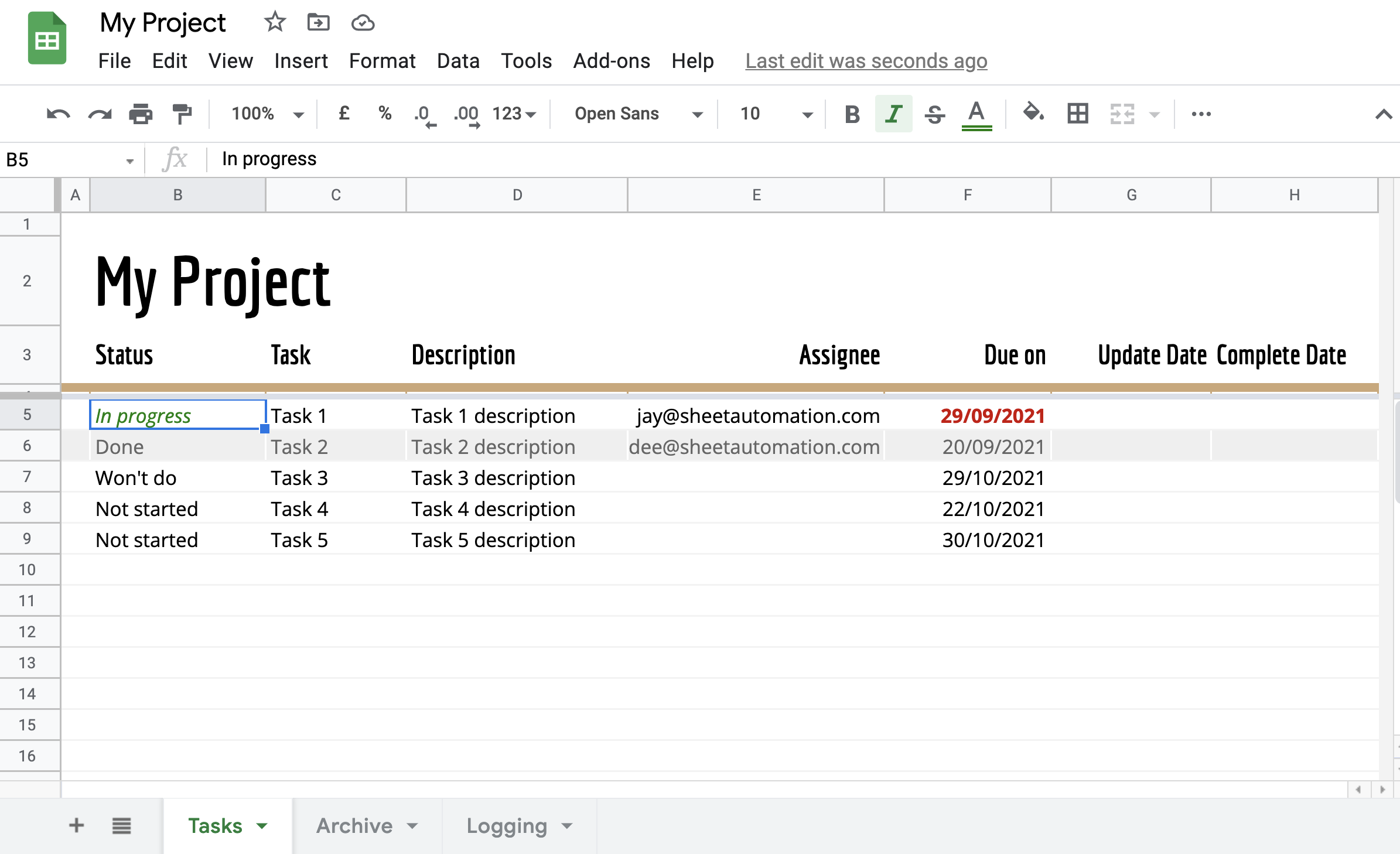Select column E header
The width and height of the screenshot is (1400, 854).
[756, 195]
